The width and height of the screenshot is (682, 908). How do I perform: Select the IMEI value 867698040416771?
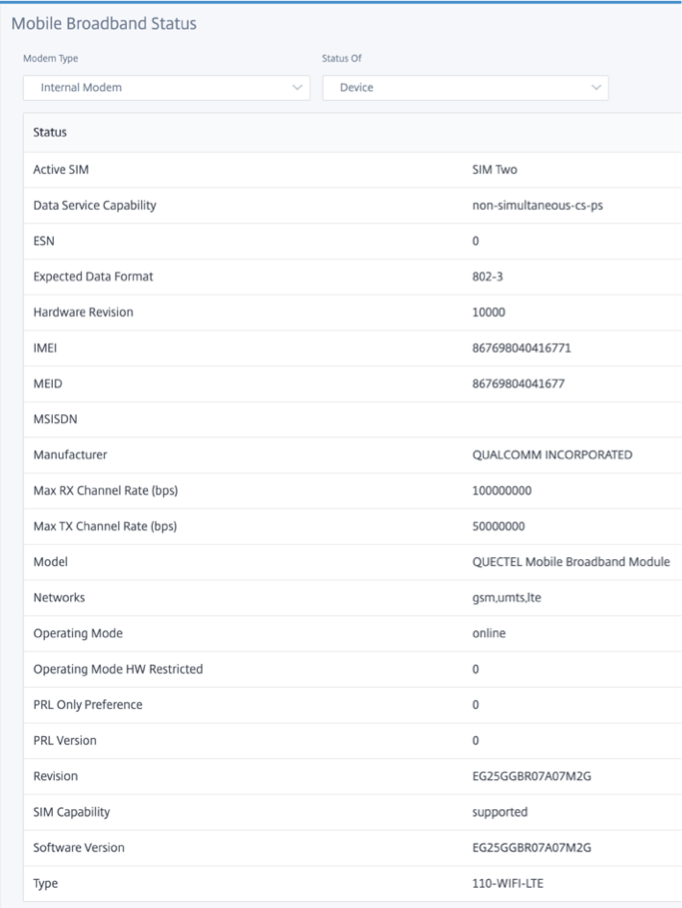(521, 348)
